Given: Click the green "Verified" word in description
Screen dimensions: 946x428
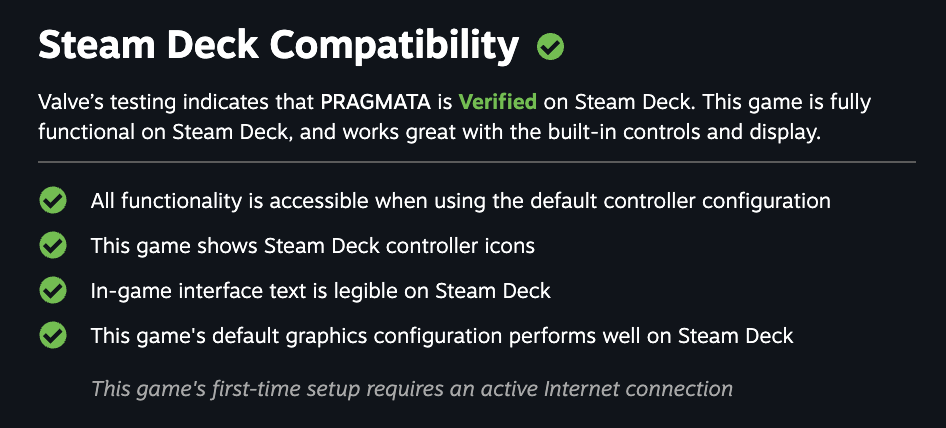Looking at the screenshot, I should coord(497,101).
